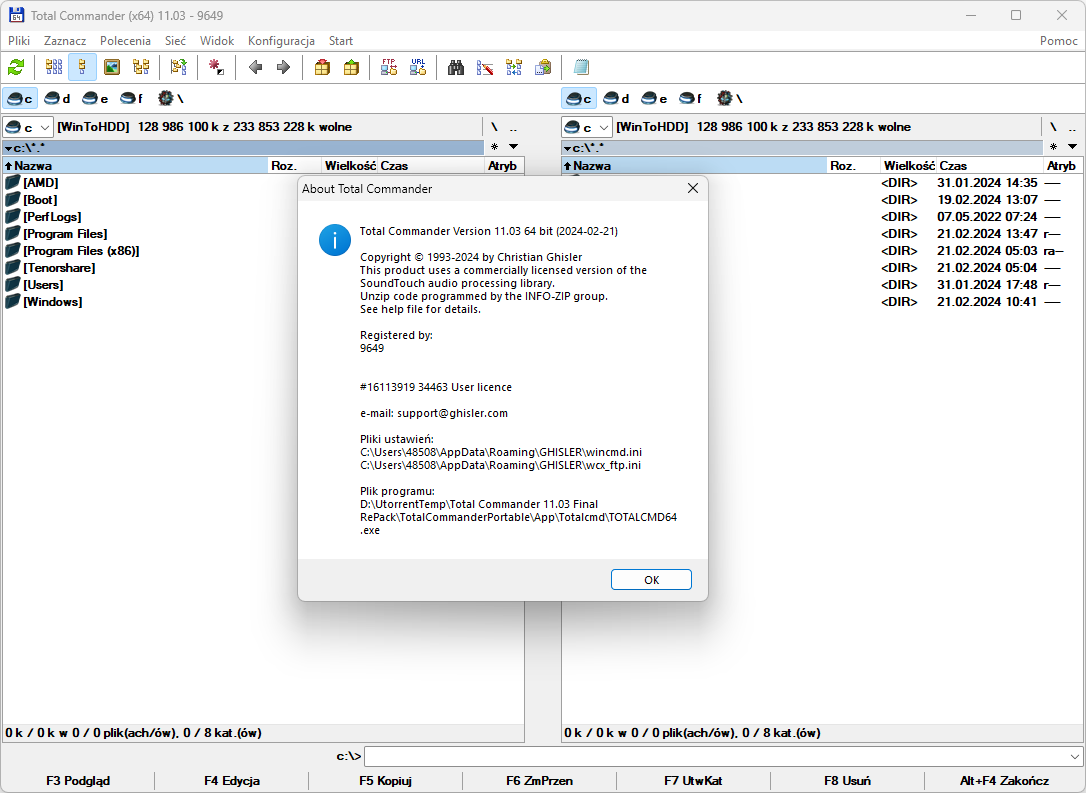Open left panel directory history arrow

513,146
